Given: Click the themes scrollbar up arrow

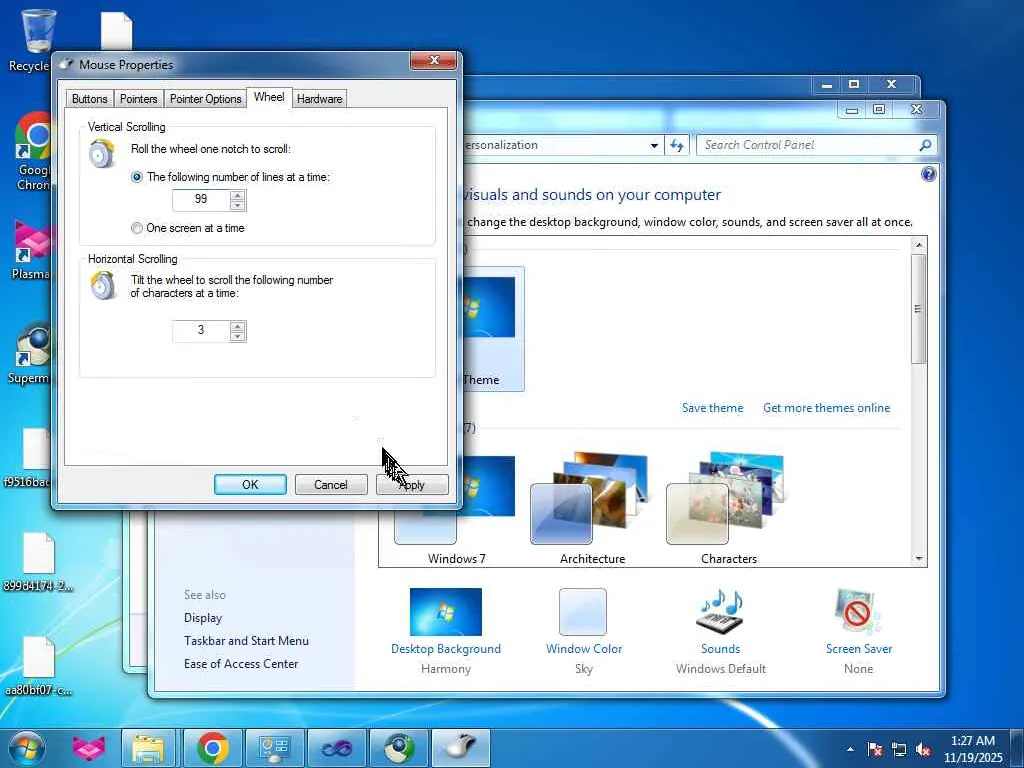Looking at the screenshot, I should click(918, 245).
